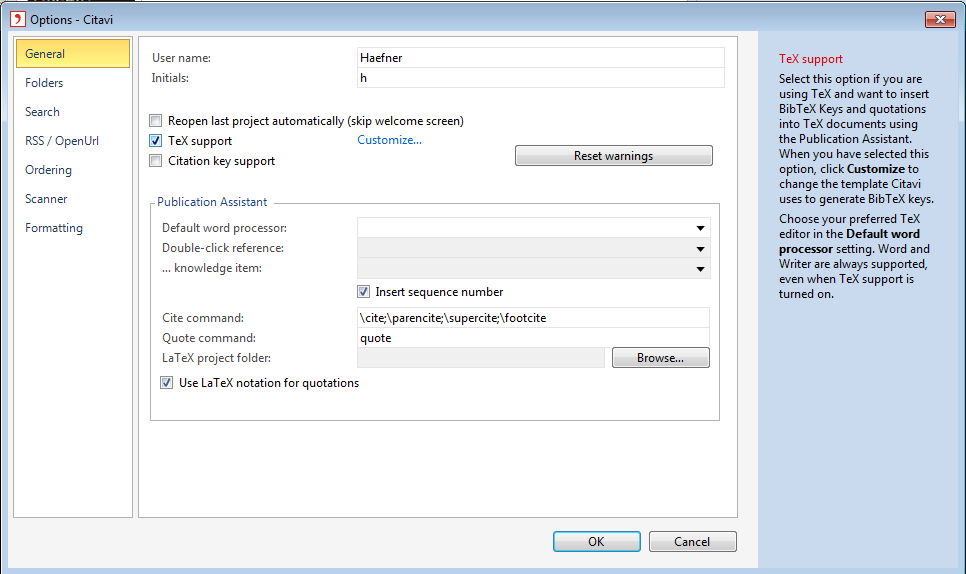Open the Ordering options page
Image resolution: width=966 pixels, height=574 pixels.
click(48, 169)
